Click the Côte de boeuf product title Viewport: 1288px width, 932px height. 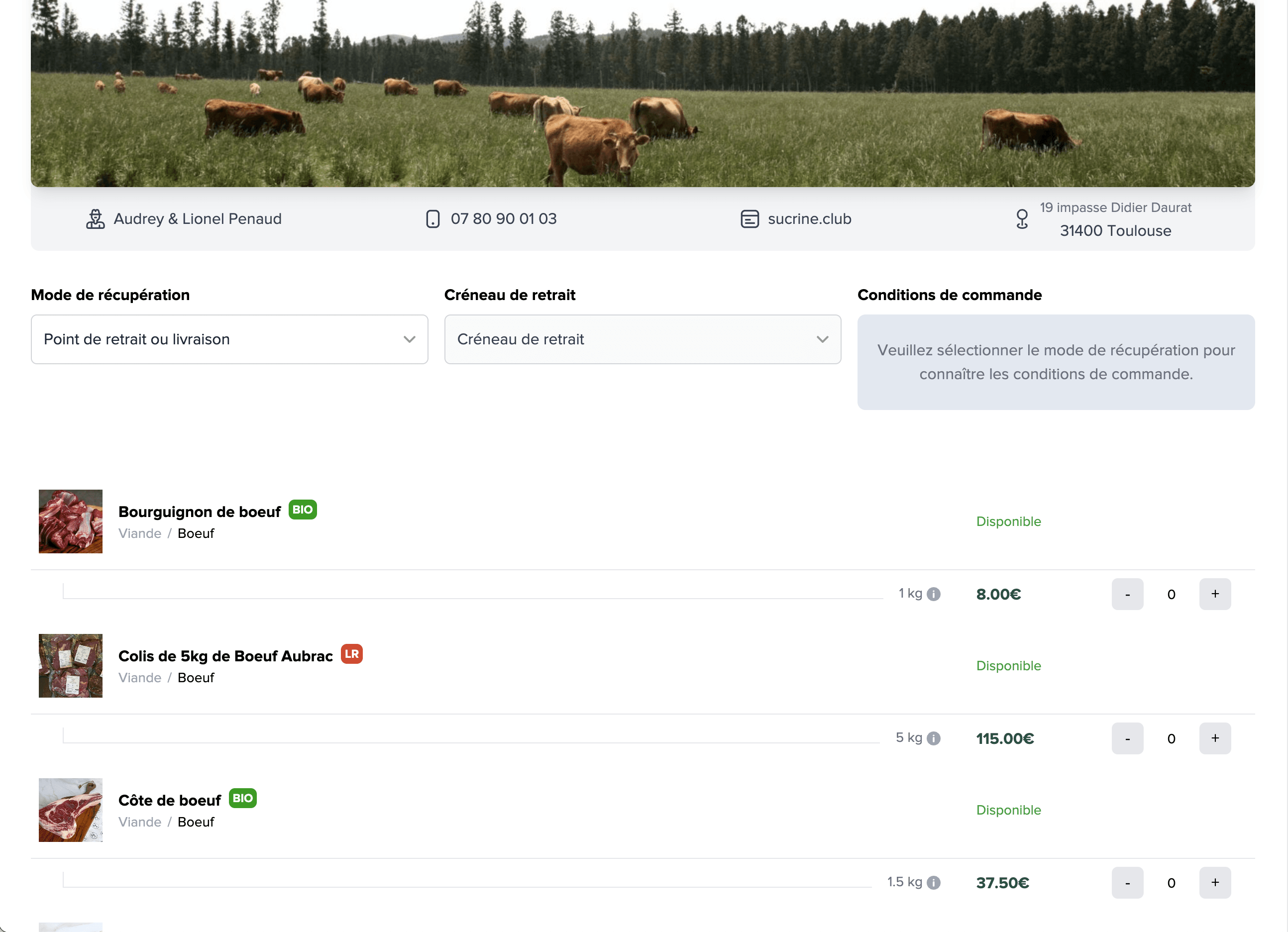click(x=169, y=800)
